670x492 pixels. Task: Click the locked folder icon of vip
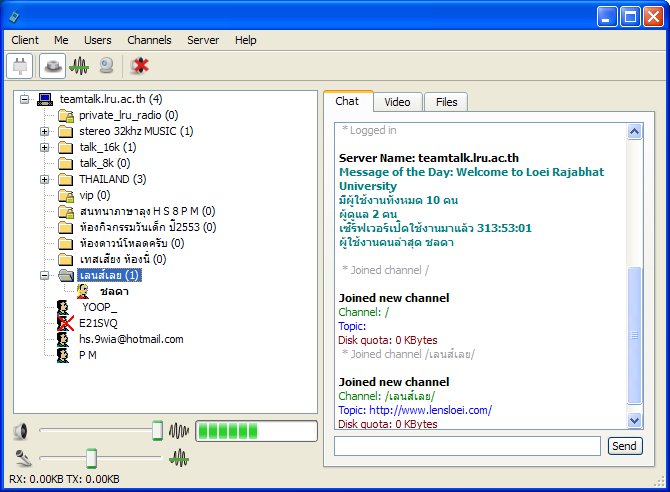pos(66,195)
